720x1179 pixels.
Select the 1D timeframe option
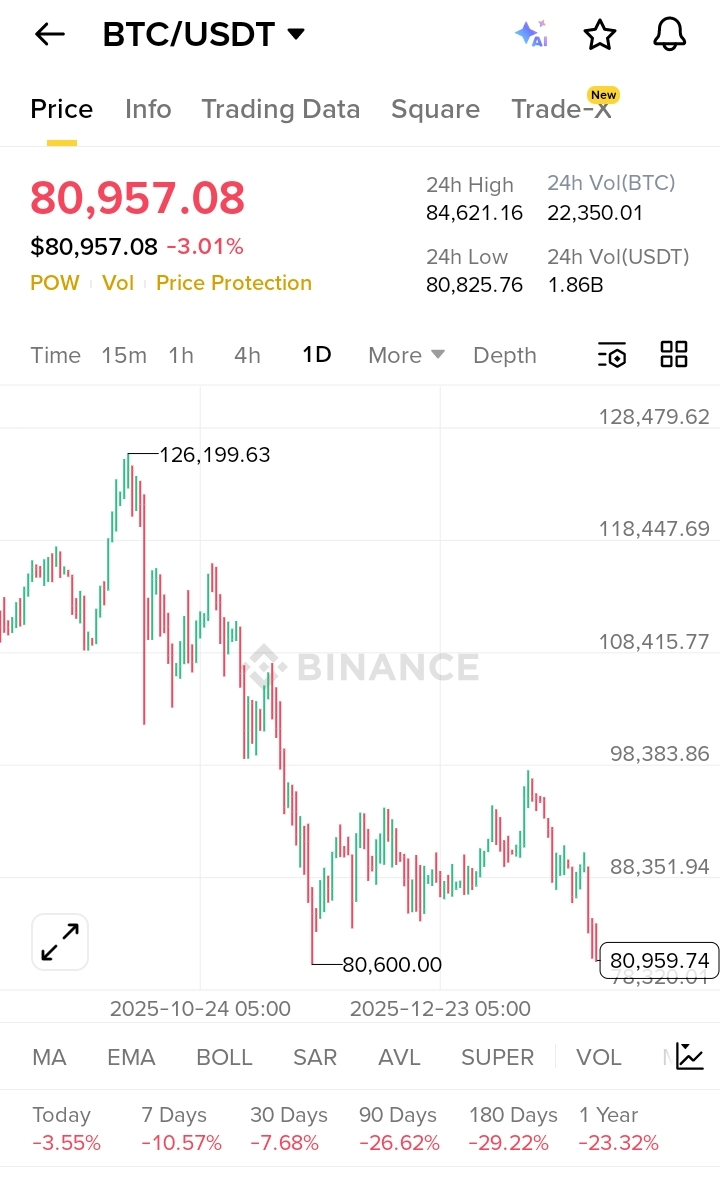click(x=317, y=355)
